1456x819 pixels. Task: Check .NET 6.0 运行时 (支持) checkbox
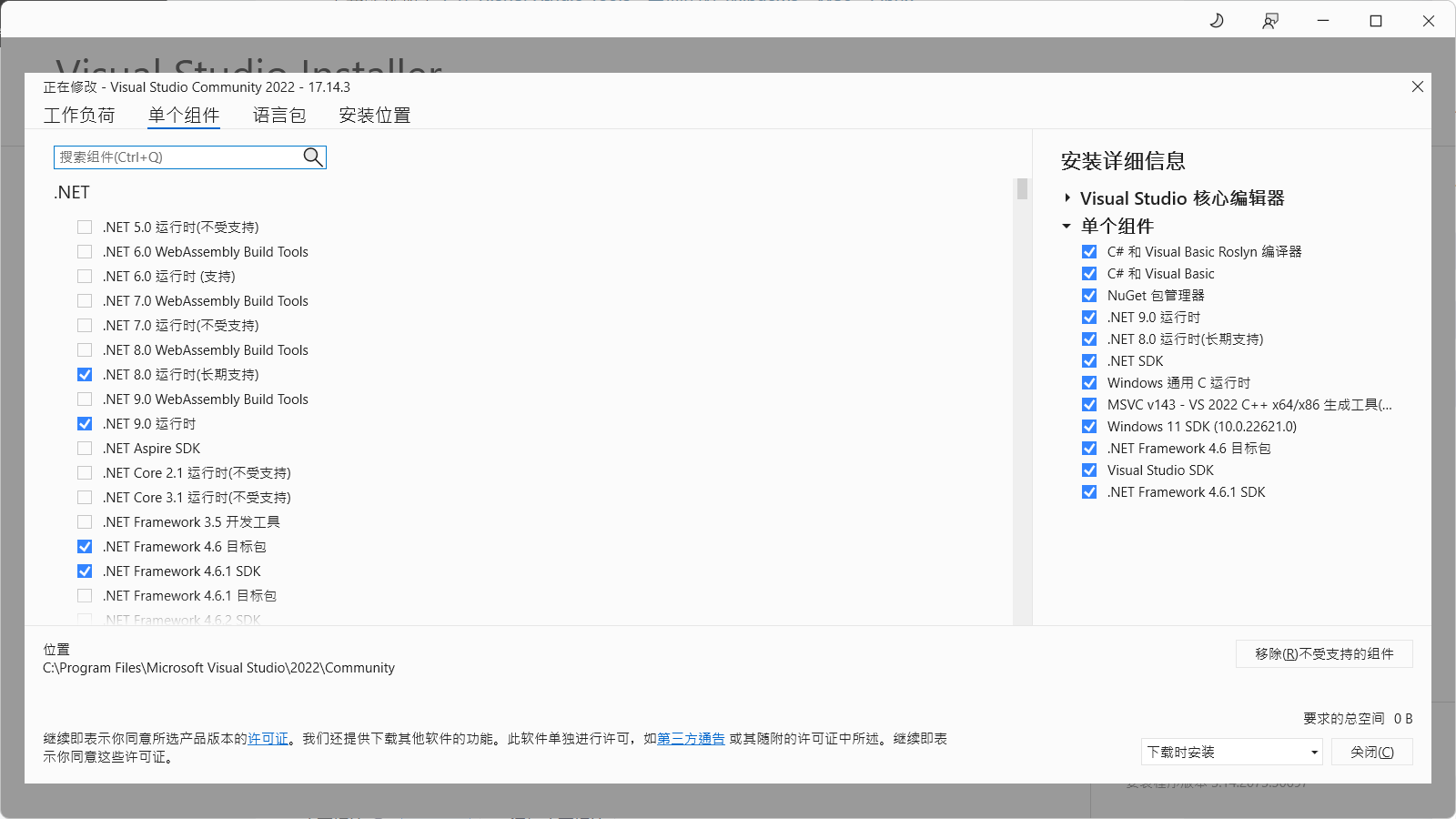pos(85,276)
